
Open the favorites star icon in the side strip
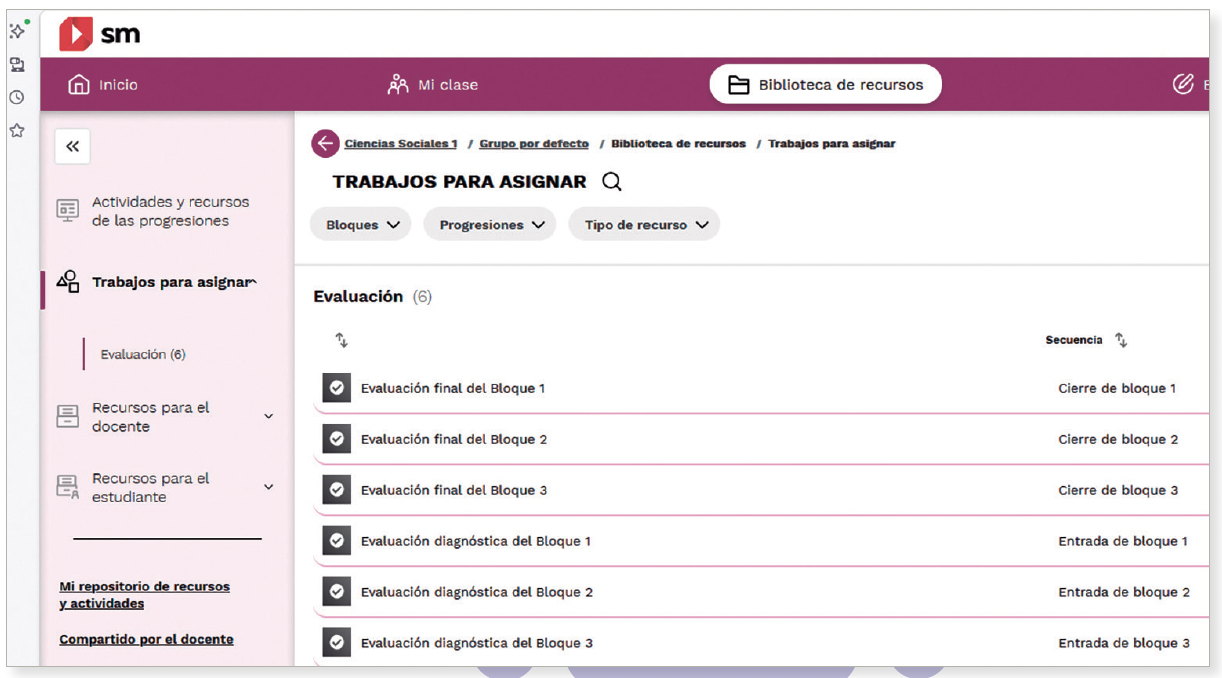pyautogui.click(x=17, y=130)
